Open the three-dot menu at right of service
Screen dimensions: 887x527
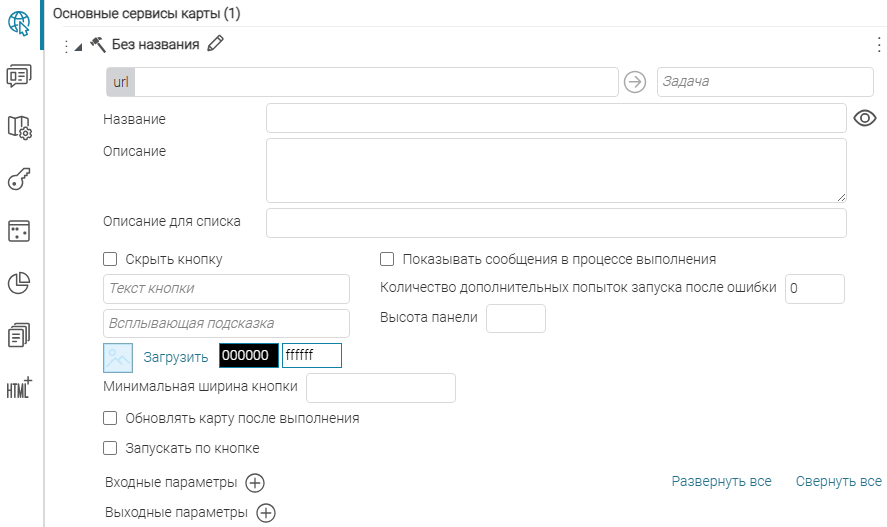[879, 45]
